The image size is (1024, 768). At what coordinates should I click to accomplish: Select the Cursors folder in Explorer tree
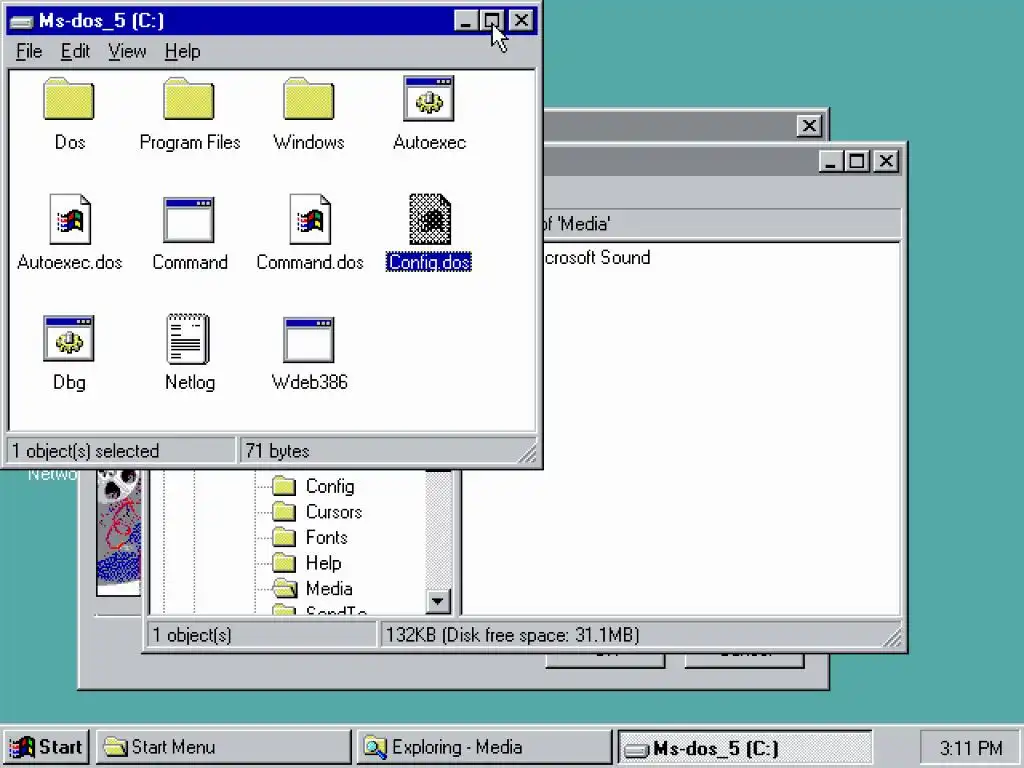point(317,512)
